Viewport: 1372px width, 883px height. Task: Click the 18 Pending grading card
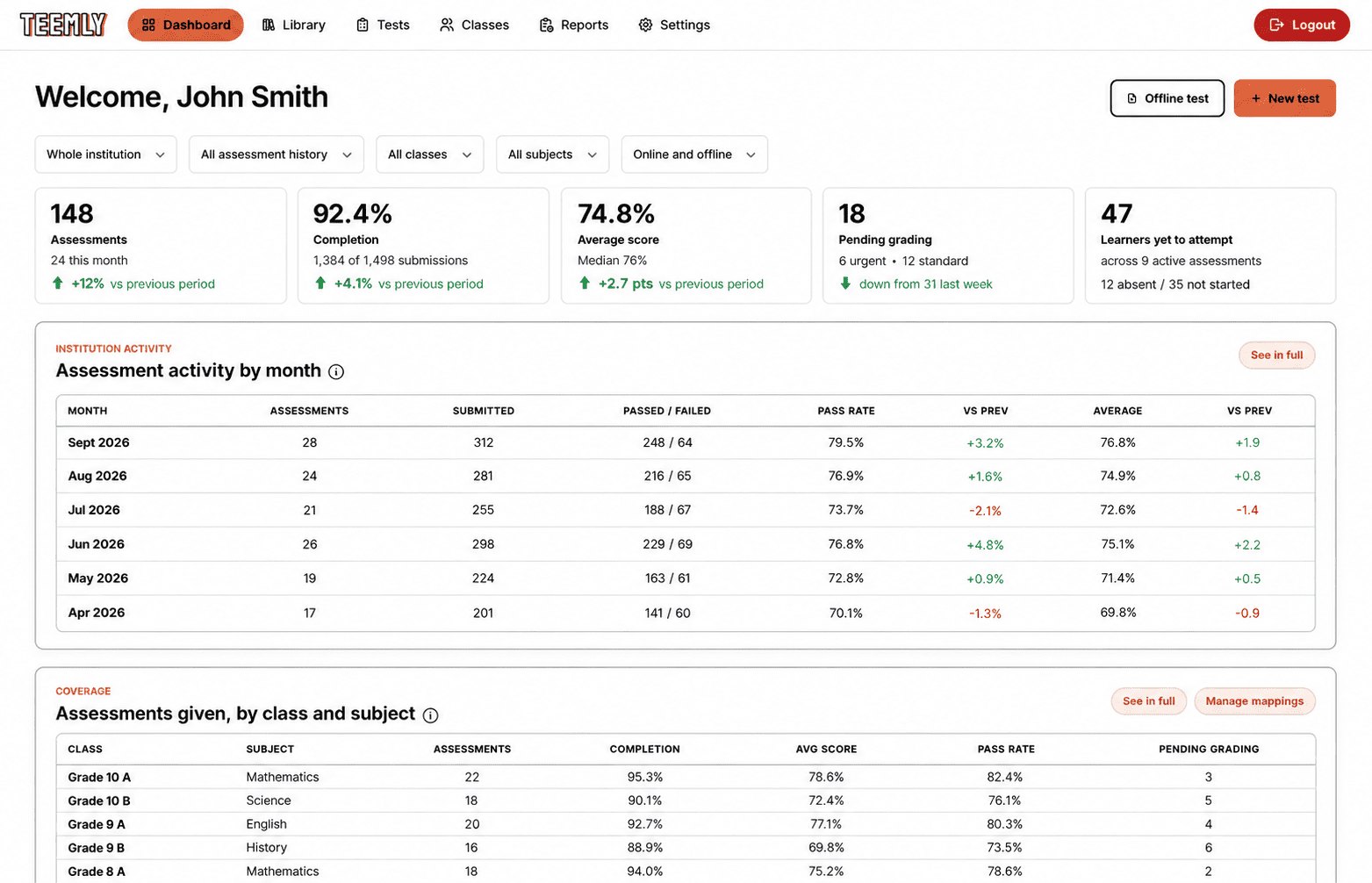point(948,246)
